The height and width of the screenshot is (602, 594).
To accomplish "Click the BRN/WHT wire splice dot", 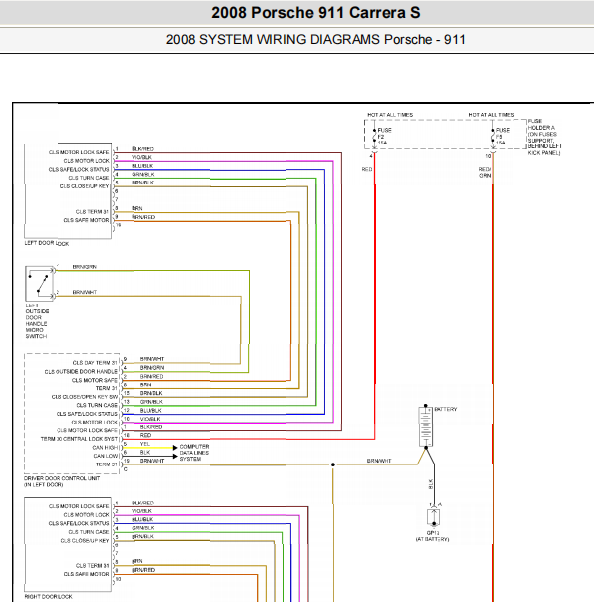I will coord(333,465).
